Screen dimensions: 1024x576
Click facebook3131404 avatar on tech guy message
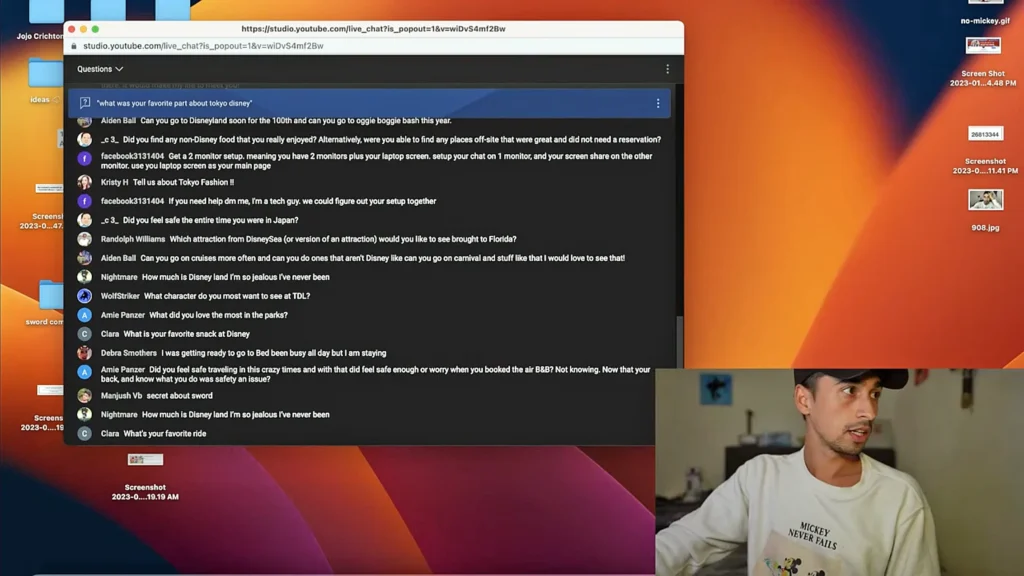pos(84,201)
